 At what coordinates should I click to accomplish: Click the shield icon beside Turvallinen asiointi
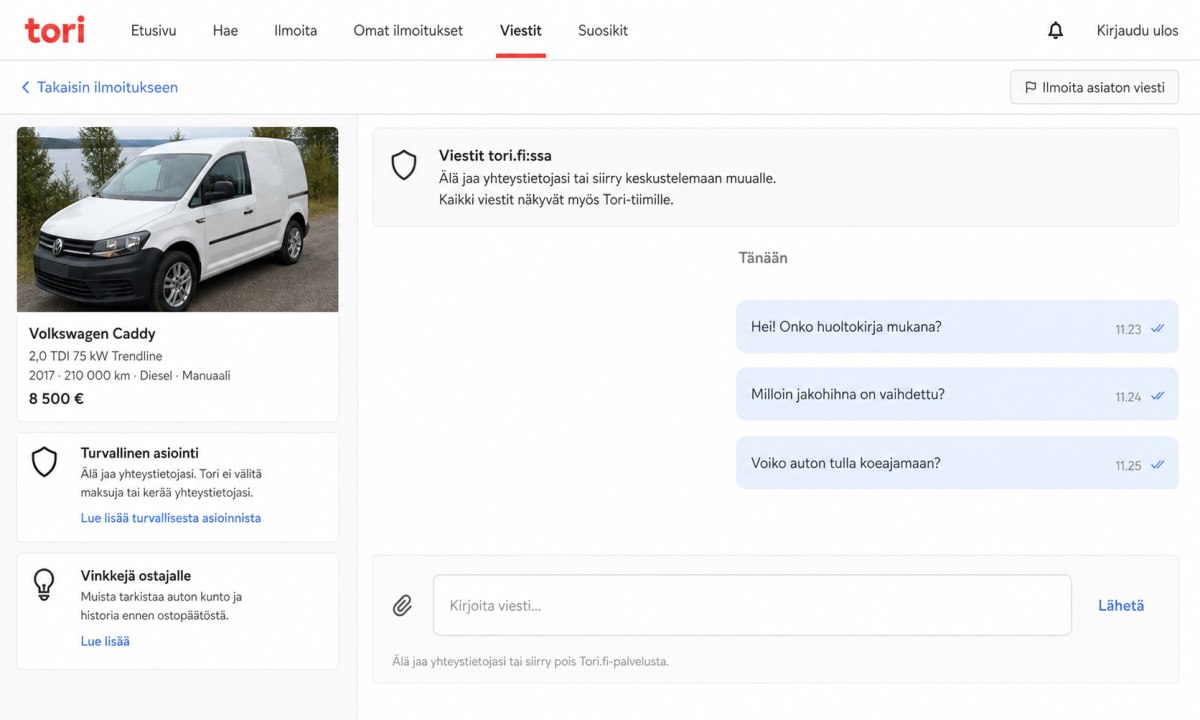(x=44, y=462)
